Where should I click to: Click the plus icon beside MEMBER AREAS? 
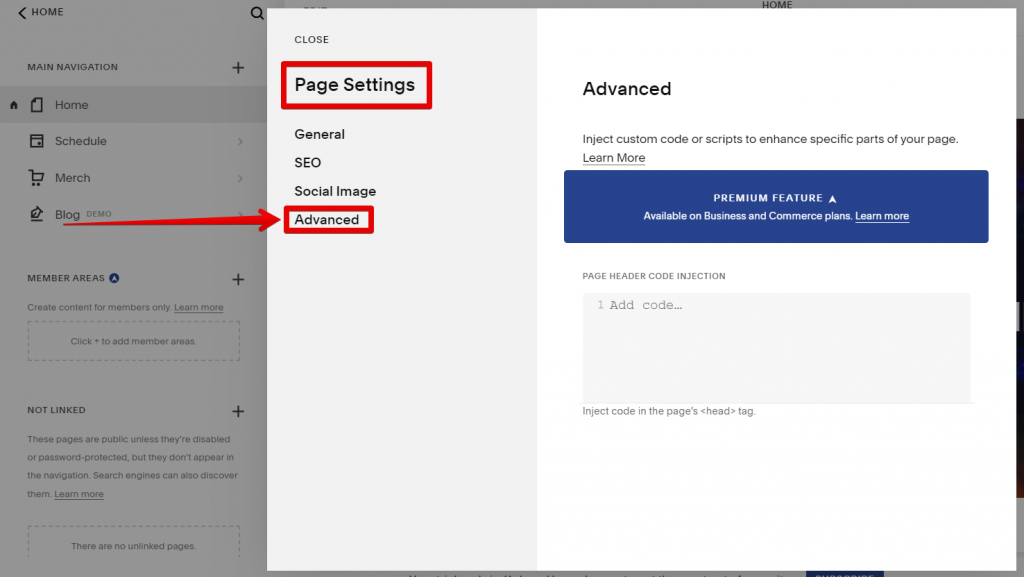tap(238, 278)
